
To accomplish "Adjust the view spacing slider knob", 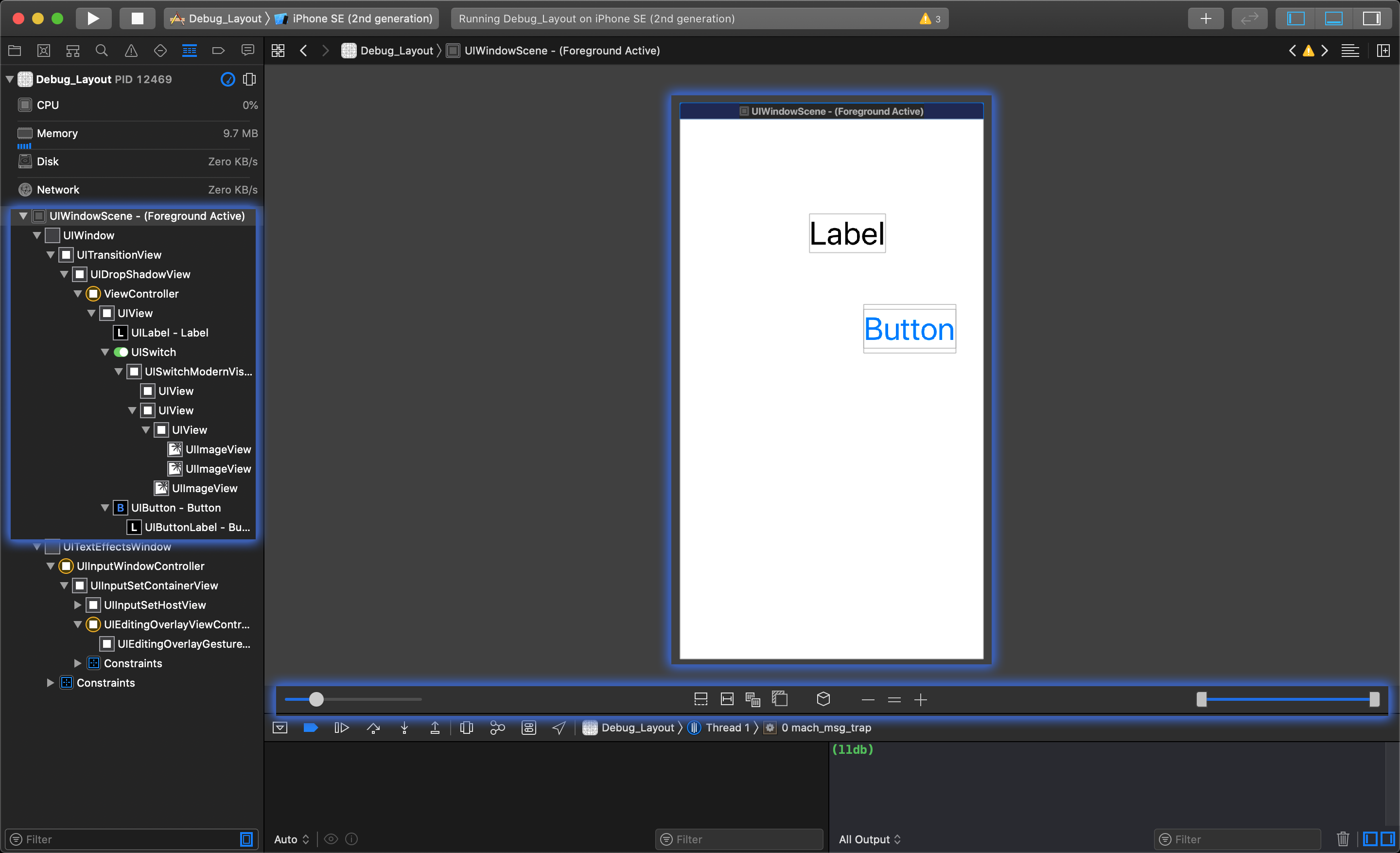I will pyautogui.click(x=316, y=699).
